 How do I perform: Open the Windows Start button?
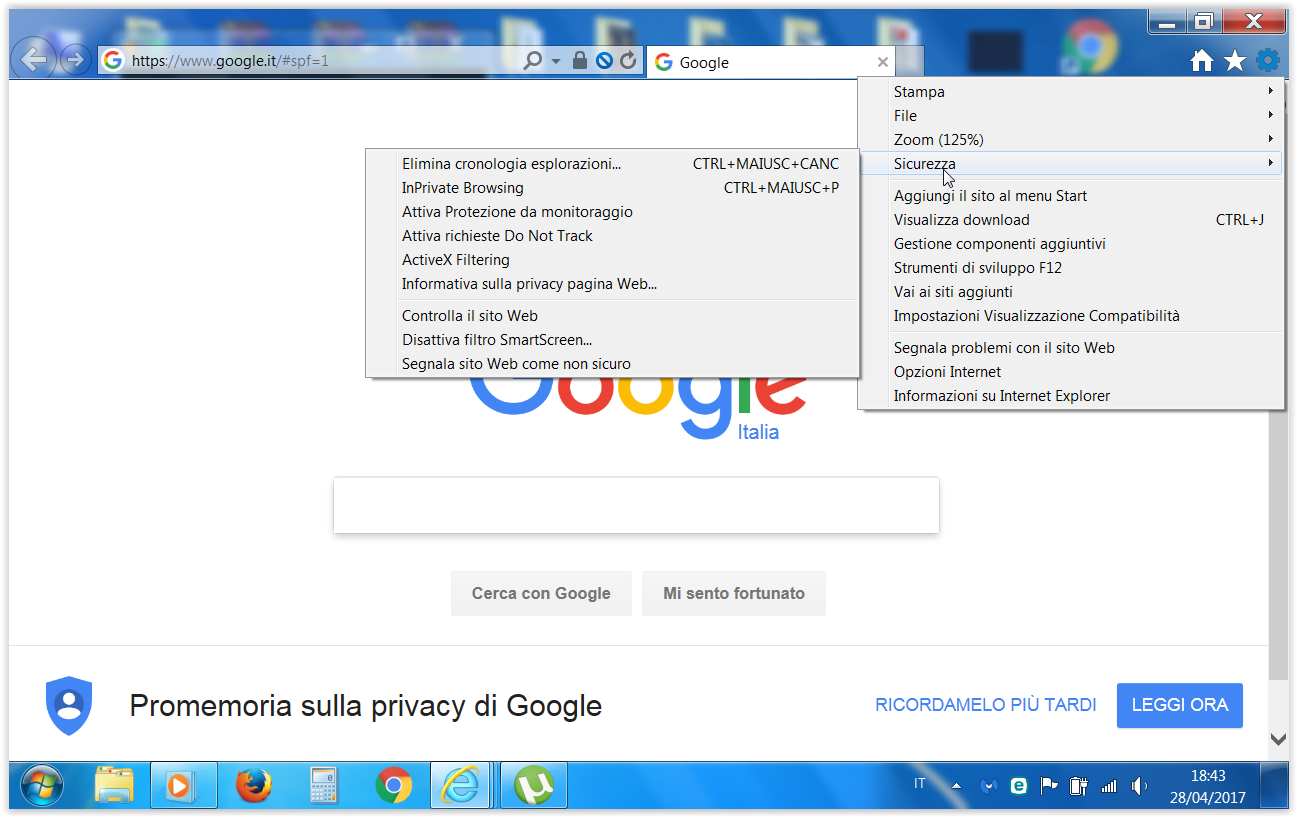pos(41,785)
